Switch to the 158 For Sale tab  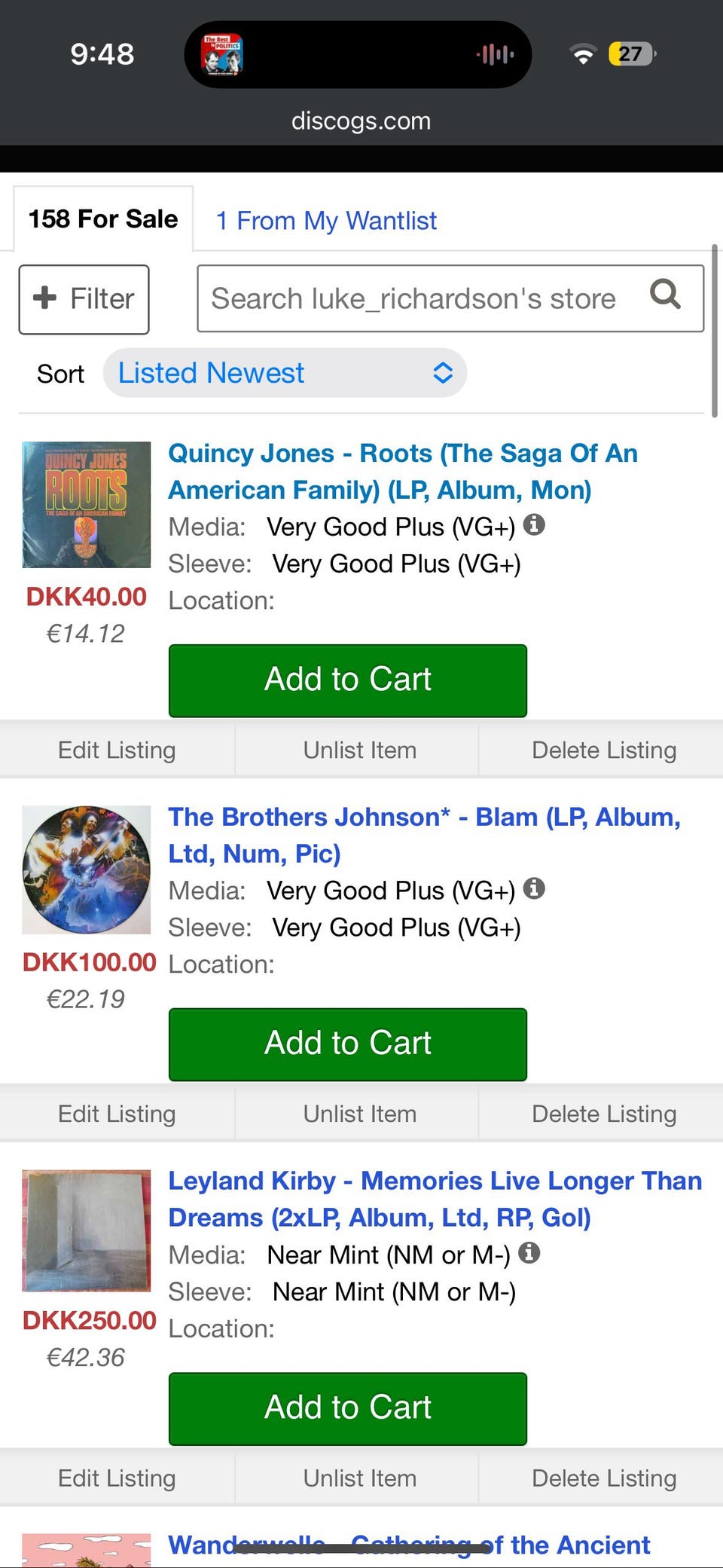(x=103, y=219)
